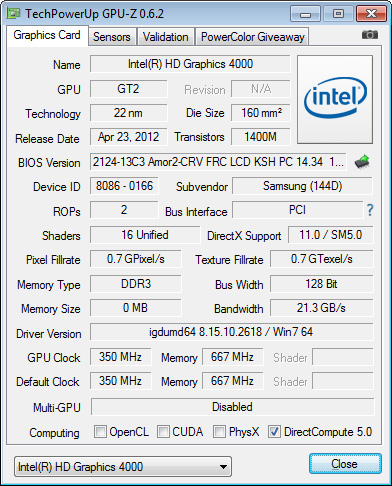Switch to the Sensors tab
392x486 pixels.
[x=112, y=37]
